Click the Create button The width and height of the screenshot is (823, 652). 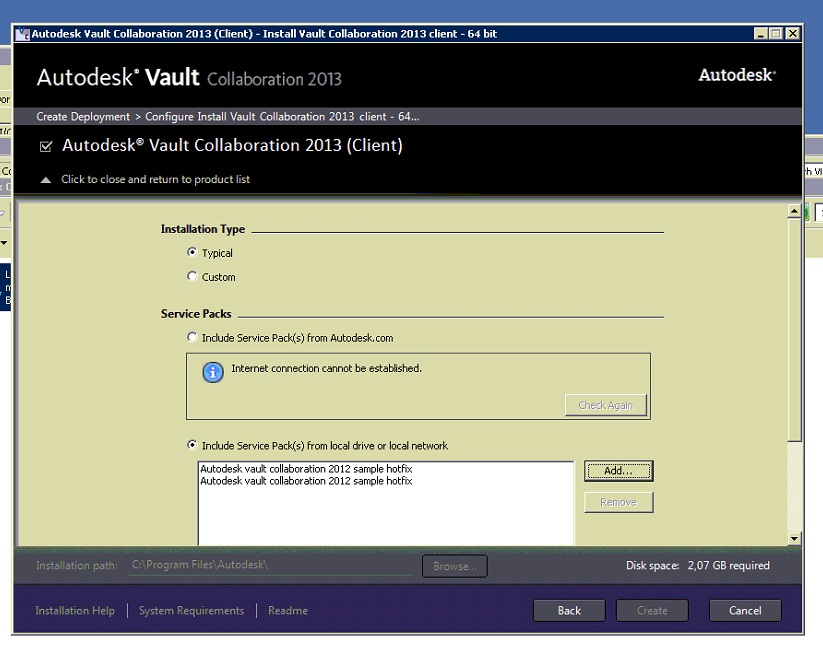(x=652, y=611)
